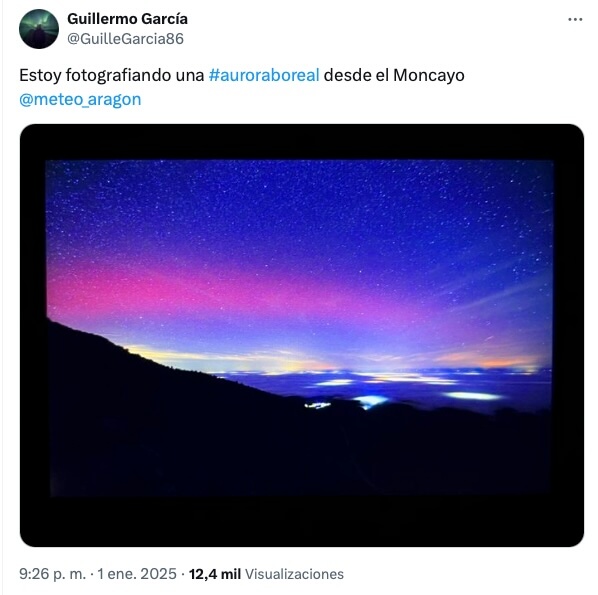Click Guillermo García's round profile avatar
The width and height of the screenshot is (598, 595).
tap(39, 29)
